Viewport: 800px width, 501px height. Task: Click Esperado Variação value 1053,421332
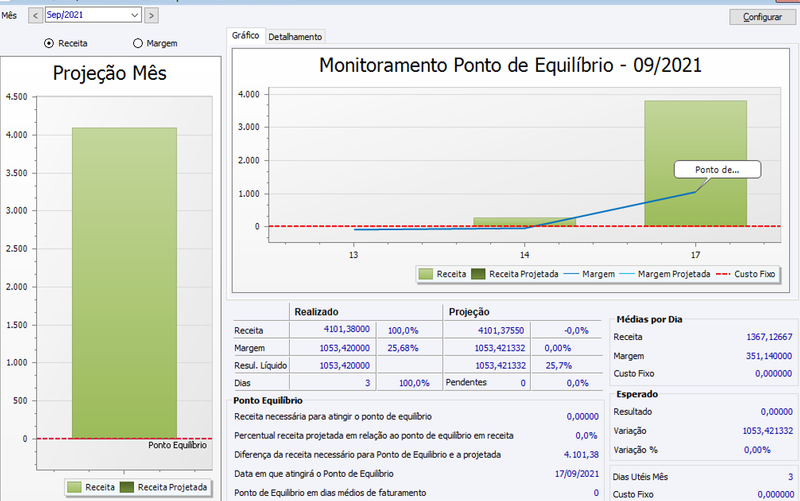tap(767, 431)
